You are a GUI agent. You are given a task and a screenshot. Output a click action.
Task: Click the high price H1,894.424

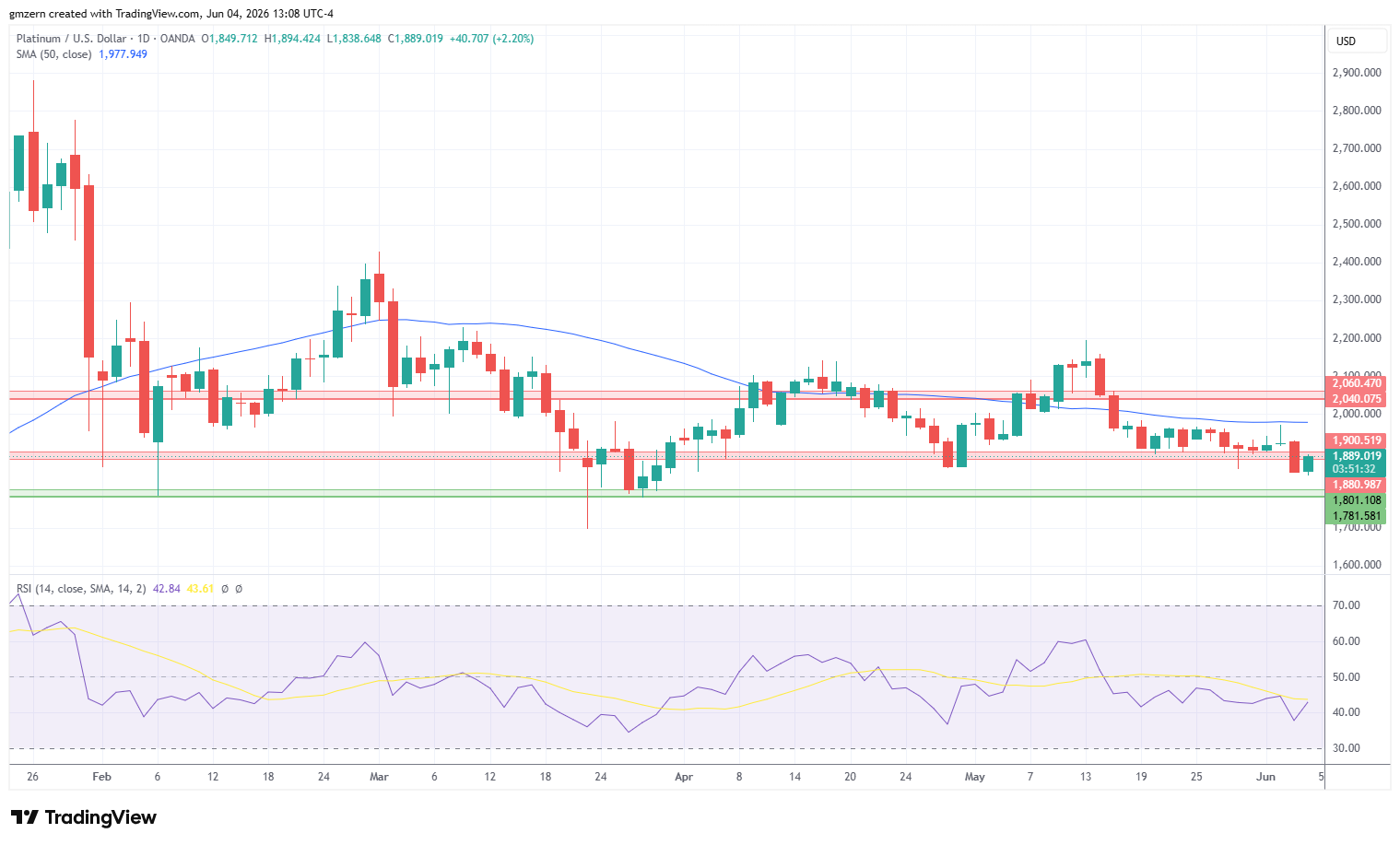pos(292,39)
